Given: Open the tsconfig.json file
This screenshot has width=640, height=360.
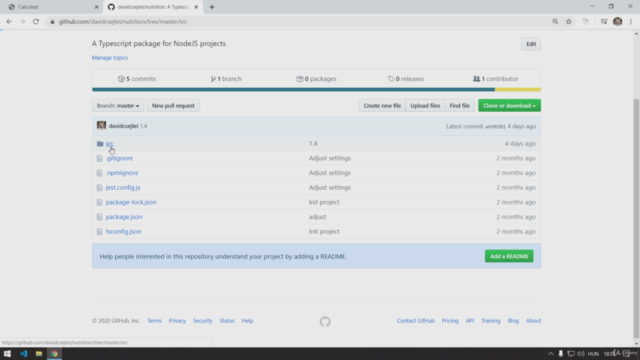Looking at the screenshot, I should [123, 231].
